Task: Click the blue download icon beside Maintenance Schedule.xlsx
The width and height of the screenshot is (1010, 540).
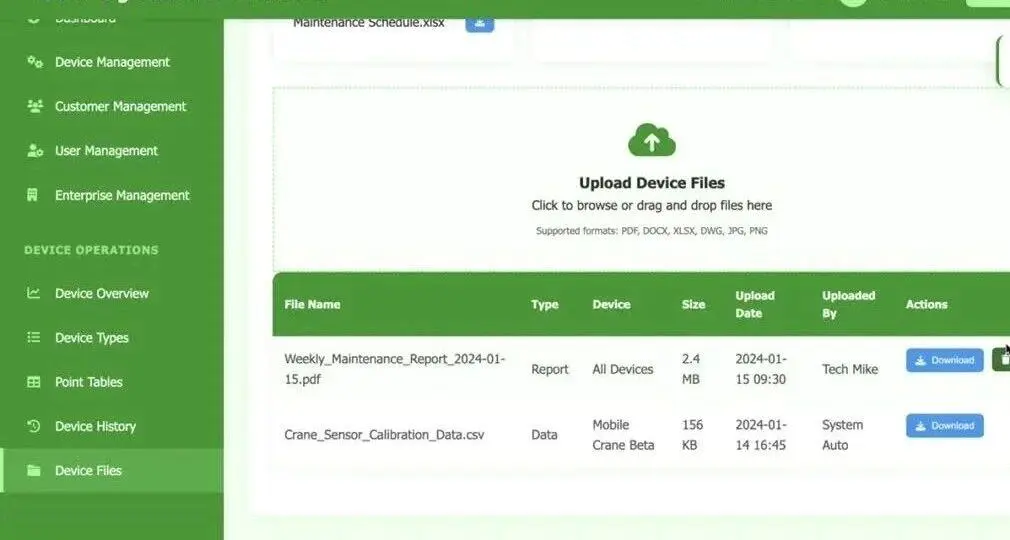Action: (x=479, y=24)
